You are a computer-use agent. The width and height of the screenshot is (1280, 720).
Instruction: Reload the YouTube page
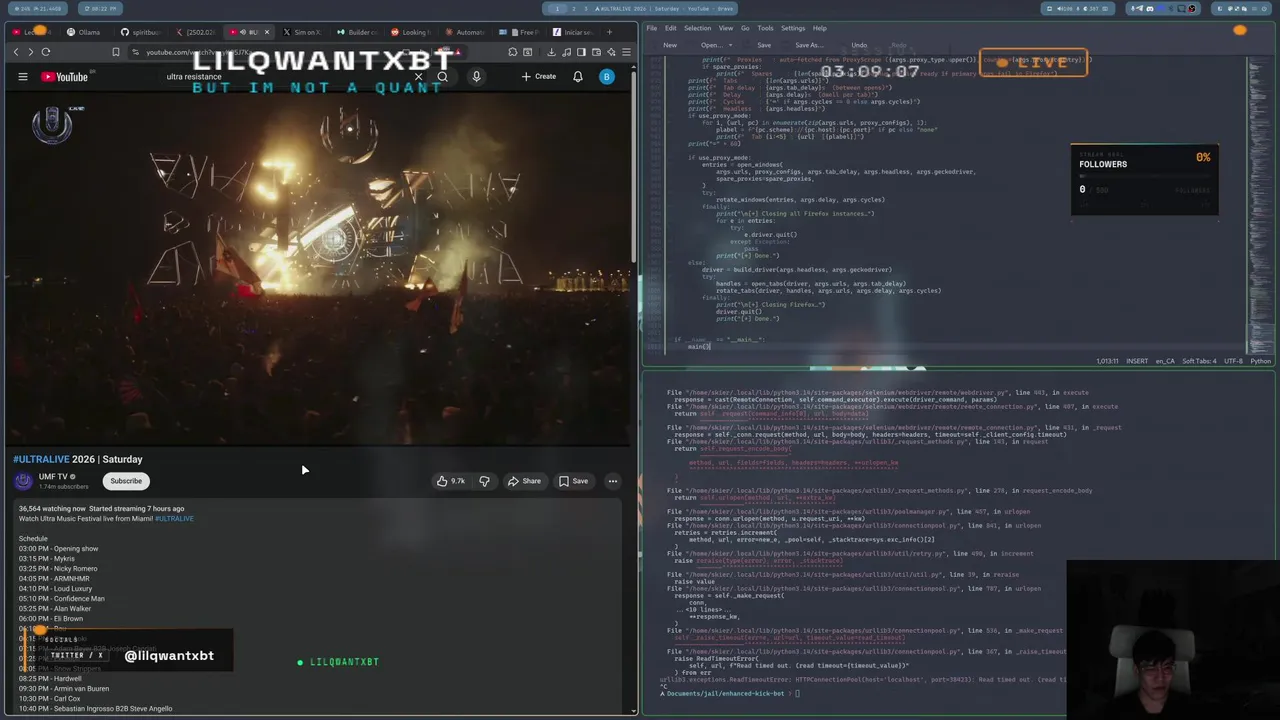[45, 52]
